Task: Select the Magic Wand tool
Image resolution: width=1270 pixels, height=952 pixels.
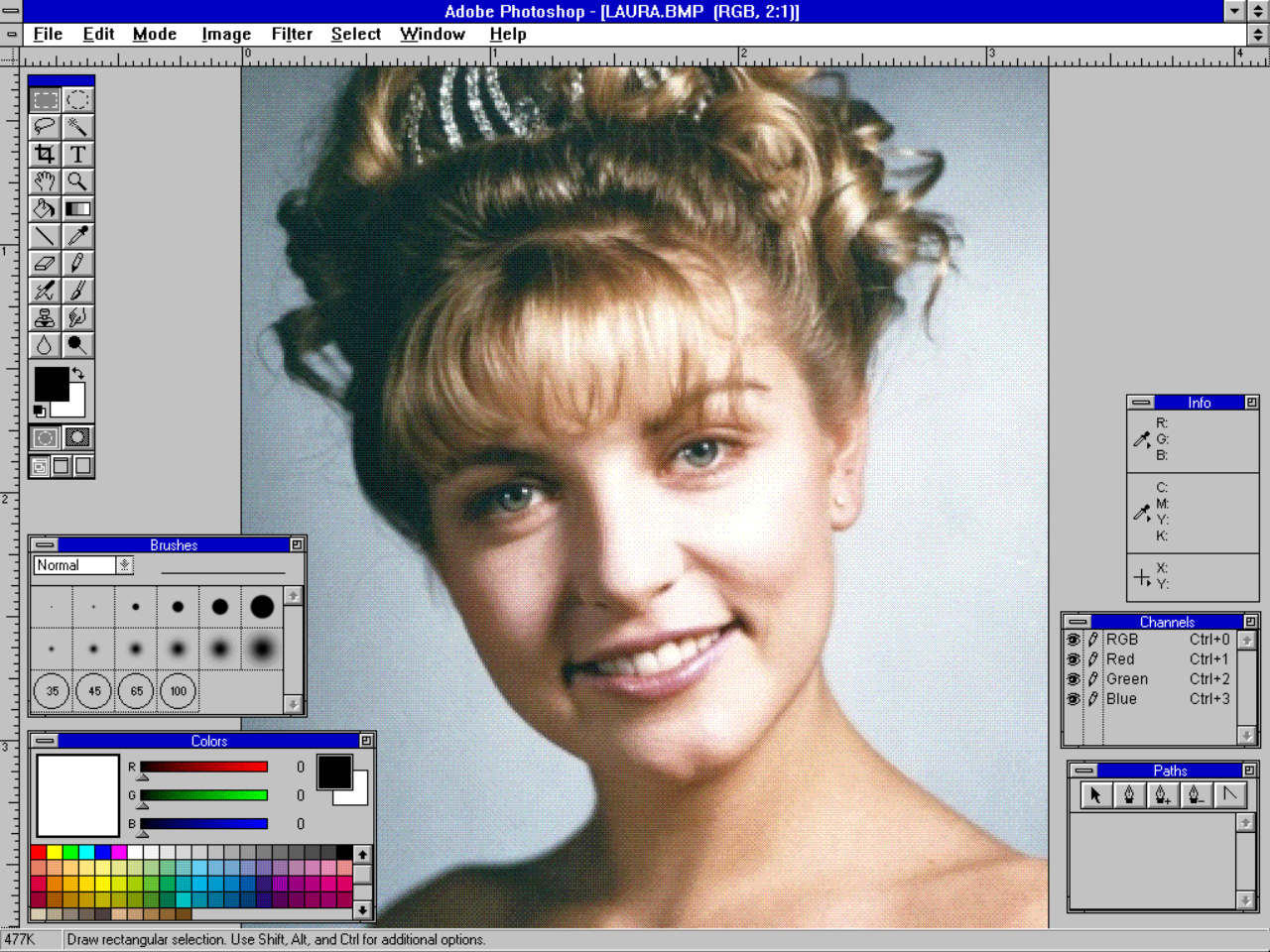Action: (x=77, y=127)
